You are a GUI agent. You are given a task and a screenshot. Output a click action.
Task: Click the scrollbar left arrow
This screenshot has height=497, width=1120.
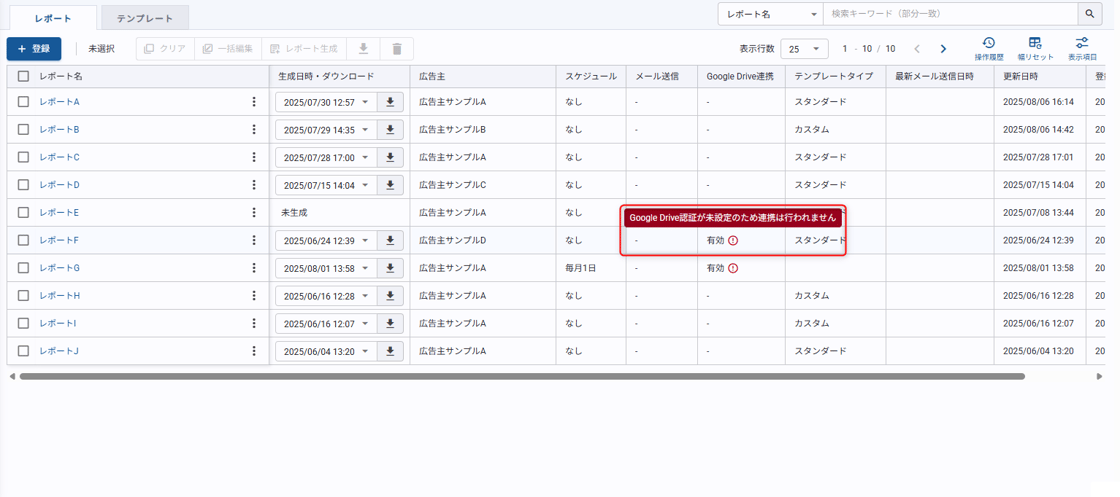click(x=12, y=376)
